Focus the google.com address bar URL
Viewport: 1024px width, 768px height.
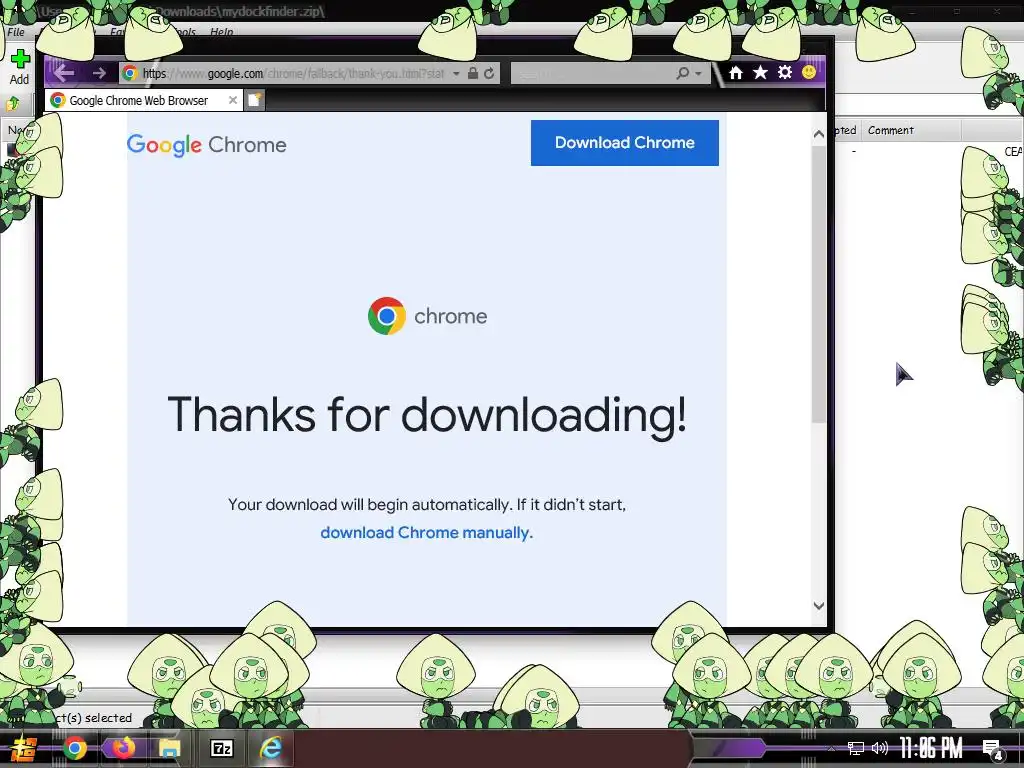tap(293, 73)
